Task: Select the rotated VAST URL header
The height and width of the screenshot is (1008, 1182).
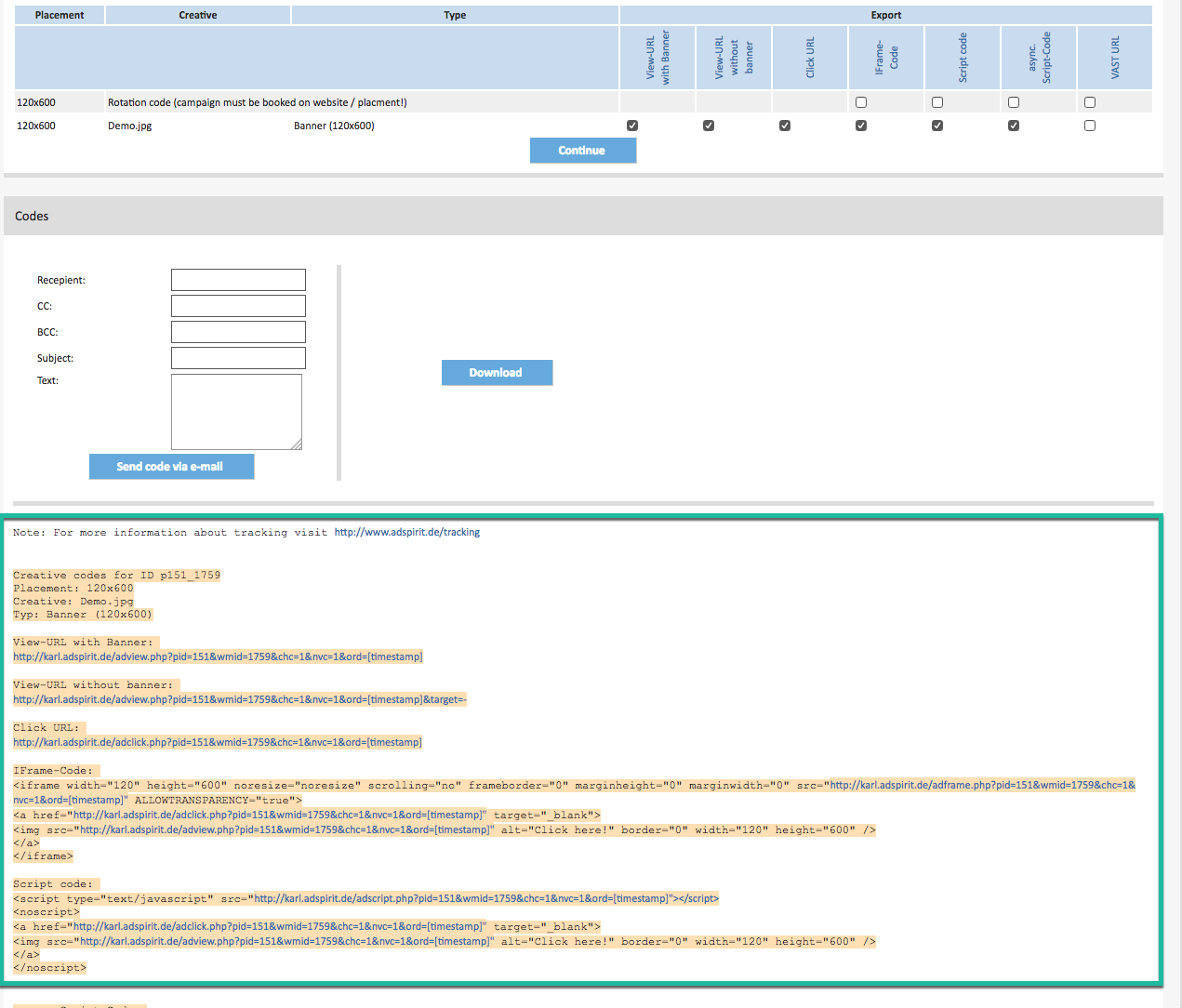Action: [x=1115, y=58]
